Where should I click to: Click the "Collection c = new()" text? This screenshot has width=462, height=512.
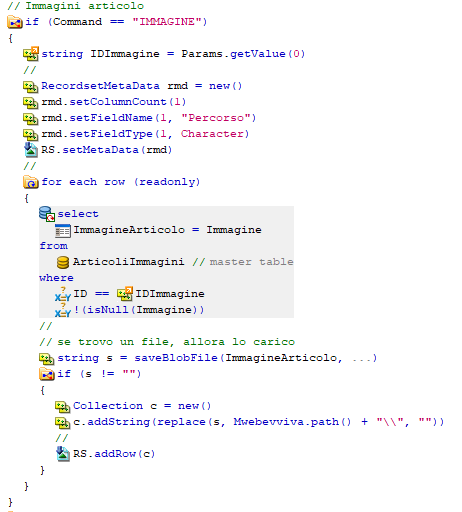142,406
